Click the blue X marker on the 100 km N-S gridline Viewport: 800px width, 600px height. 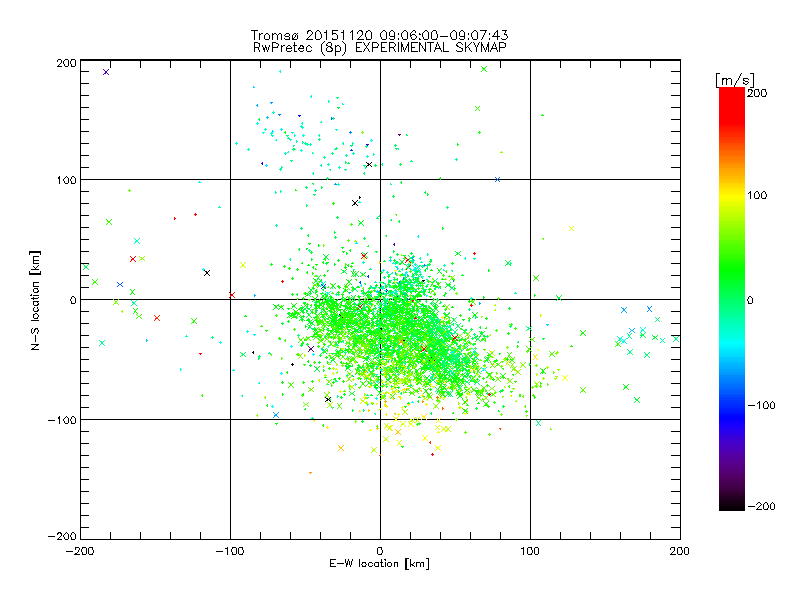[497, 180]
